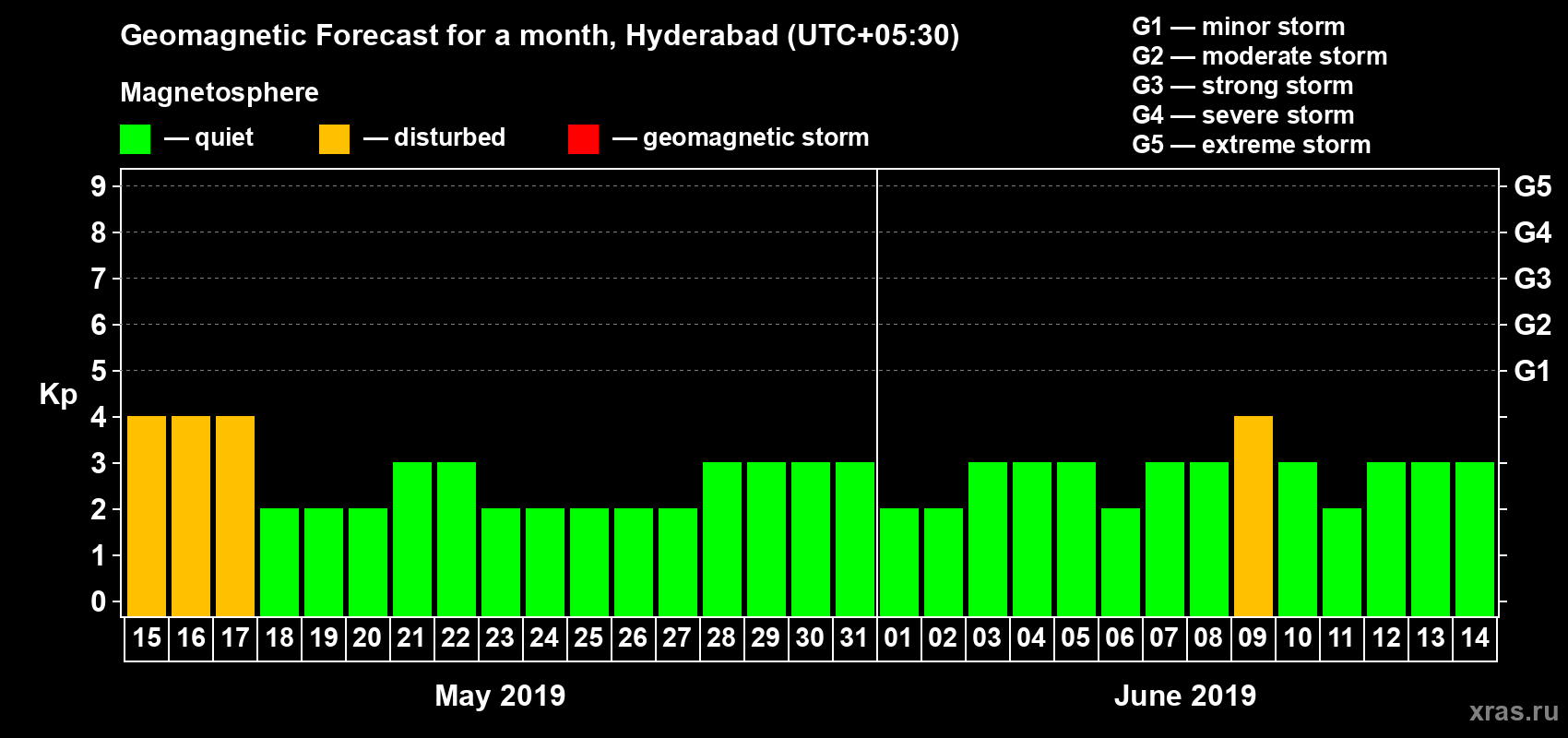Screen dimensions: 1568x738
Task: Click date label 13 on the axis
Action: [x=1431, y=638]
